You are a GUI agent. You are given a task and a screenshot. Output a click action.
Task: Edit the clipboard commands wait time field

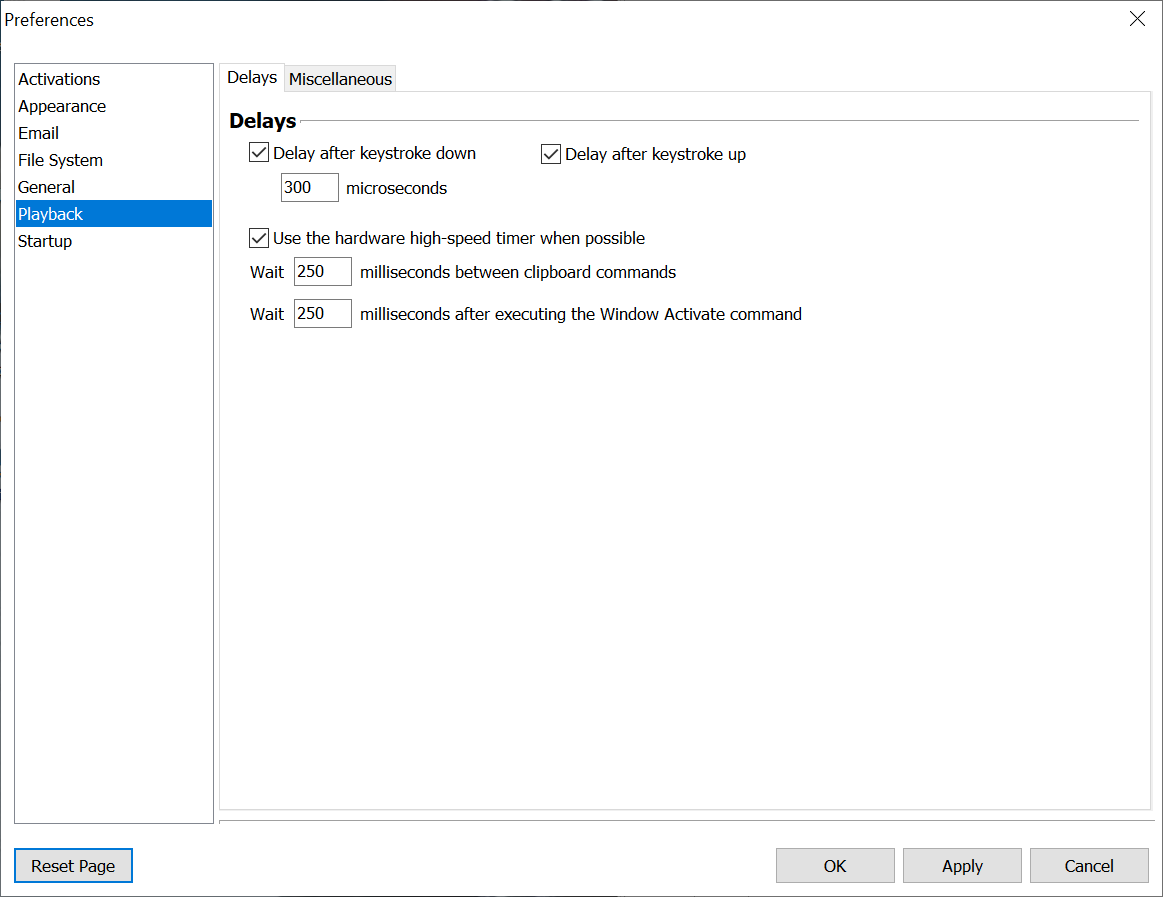(x=322, y=272)
